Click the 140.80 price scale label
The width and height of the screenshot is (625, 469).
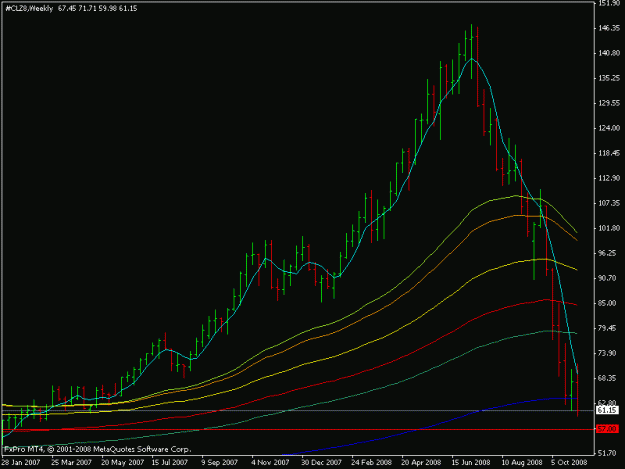(x=609, y=53)
